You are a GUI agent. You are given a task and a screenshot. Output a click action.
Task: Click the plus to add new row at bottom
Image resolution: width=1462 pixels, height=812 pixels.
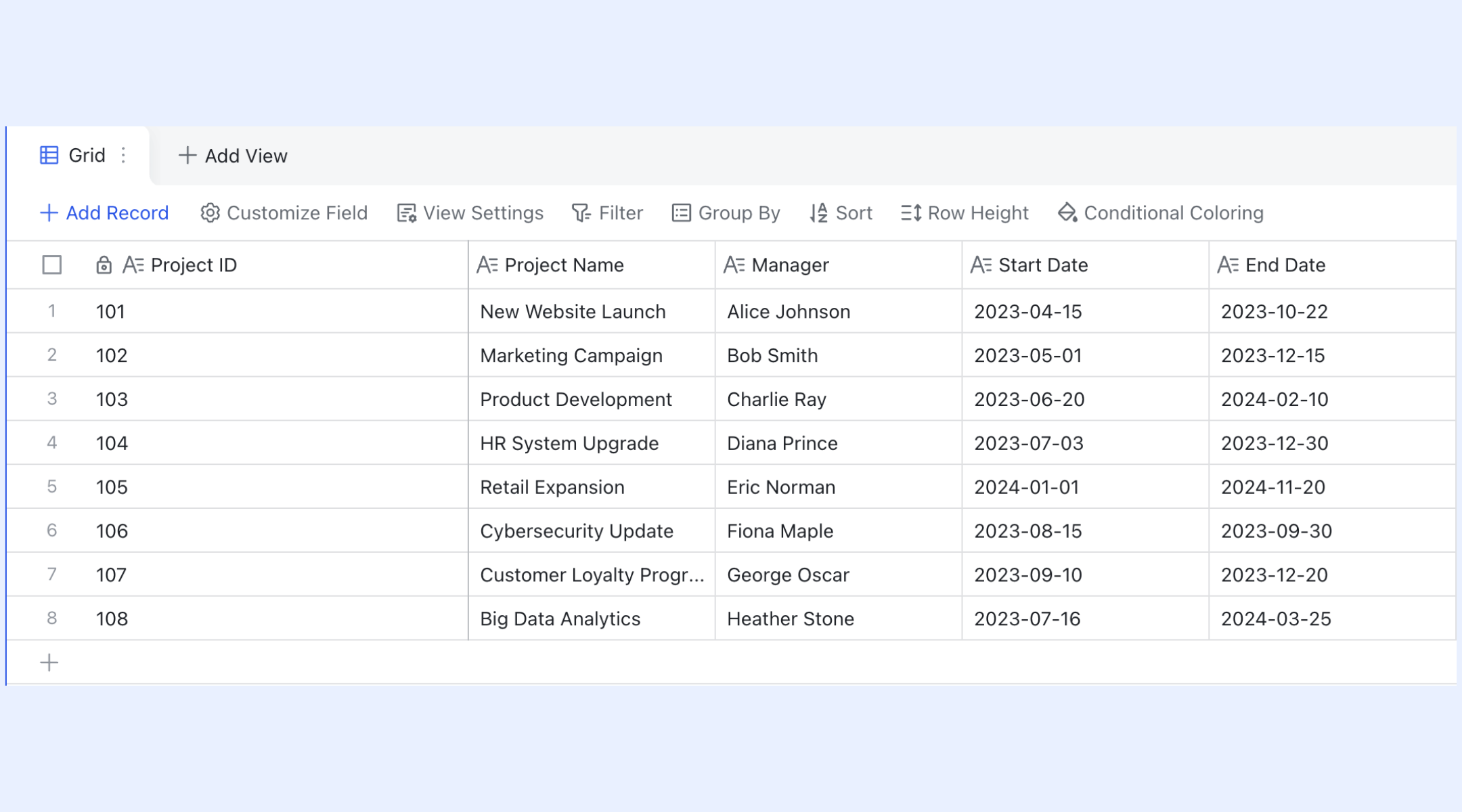coord(49,662)
